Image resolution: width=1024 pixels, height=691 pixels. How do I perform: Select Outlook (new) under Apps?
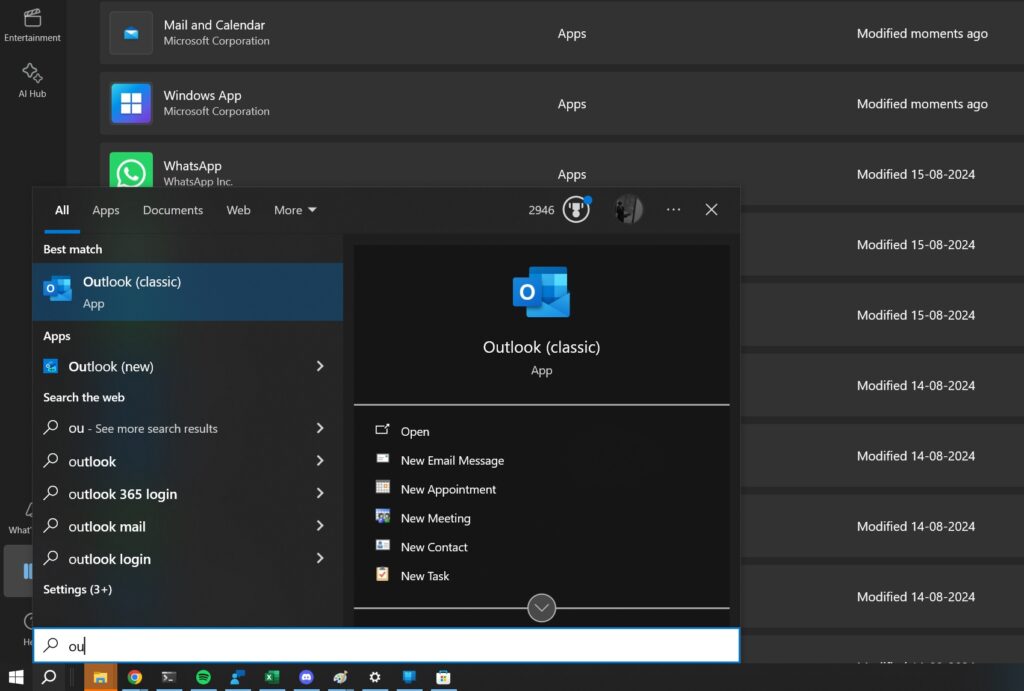point(111,366)
